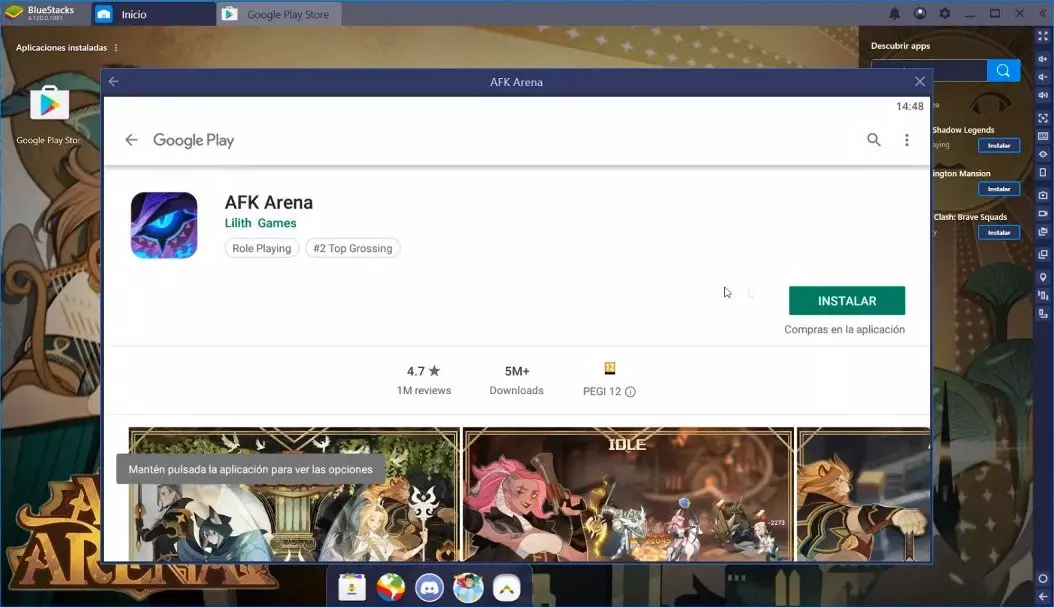
Task: Select the Role Playing category chip
Action: tap(261, 248)
